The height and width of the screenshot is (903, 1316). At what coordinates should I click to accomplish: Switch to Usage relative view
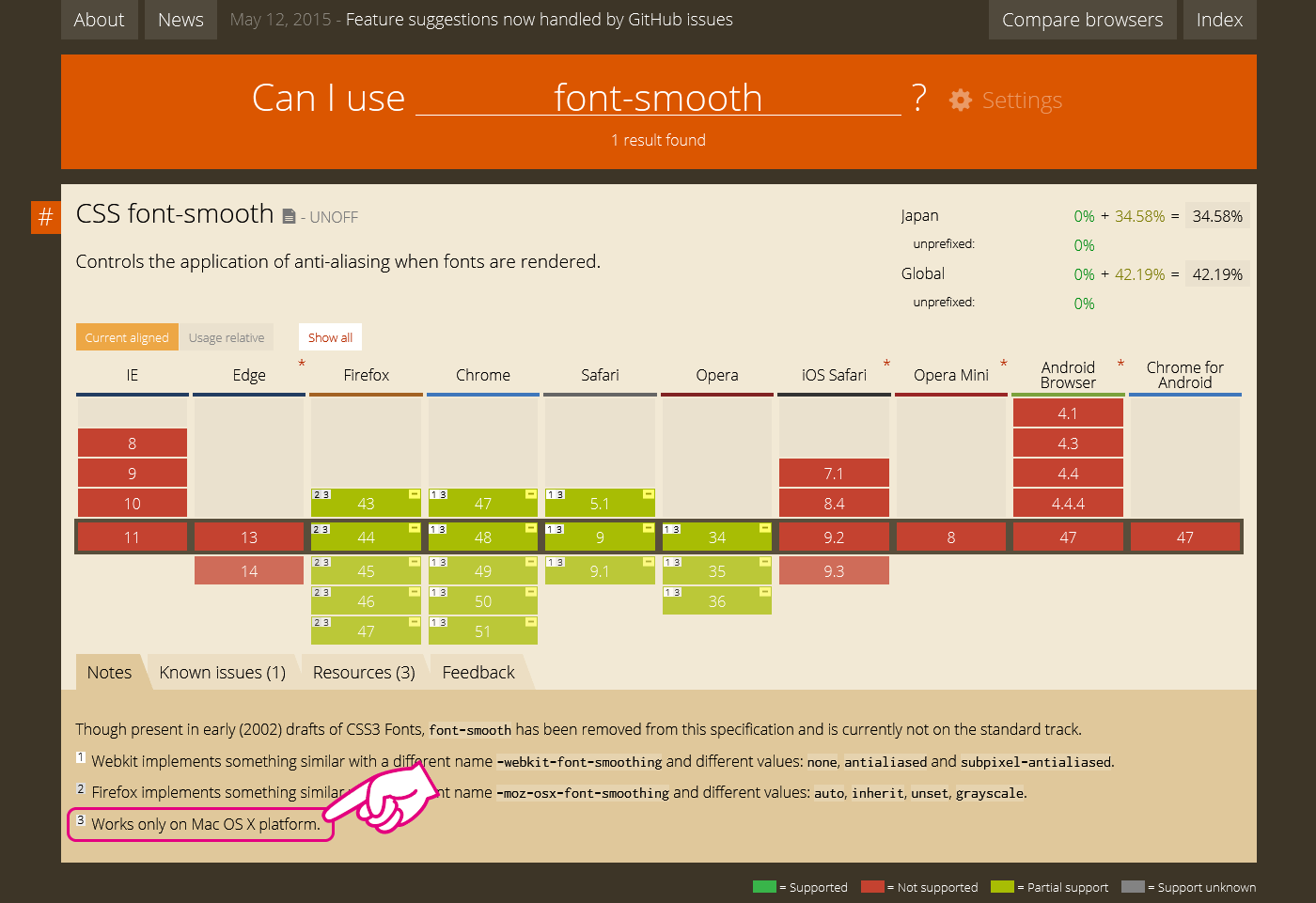click(x=227, y=337)
